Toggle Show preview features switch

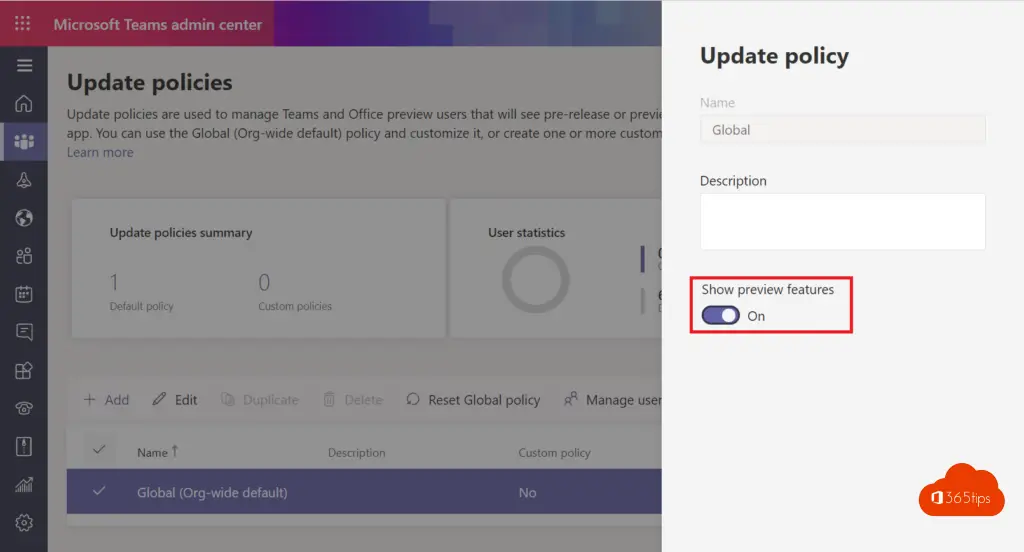point(720,316)
